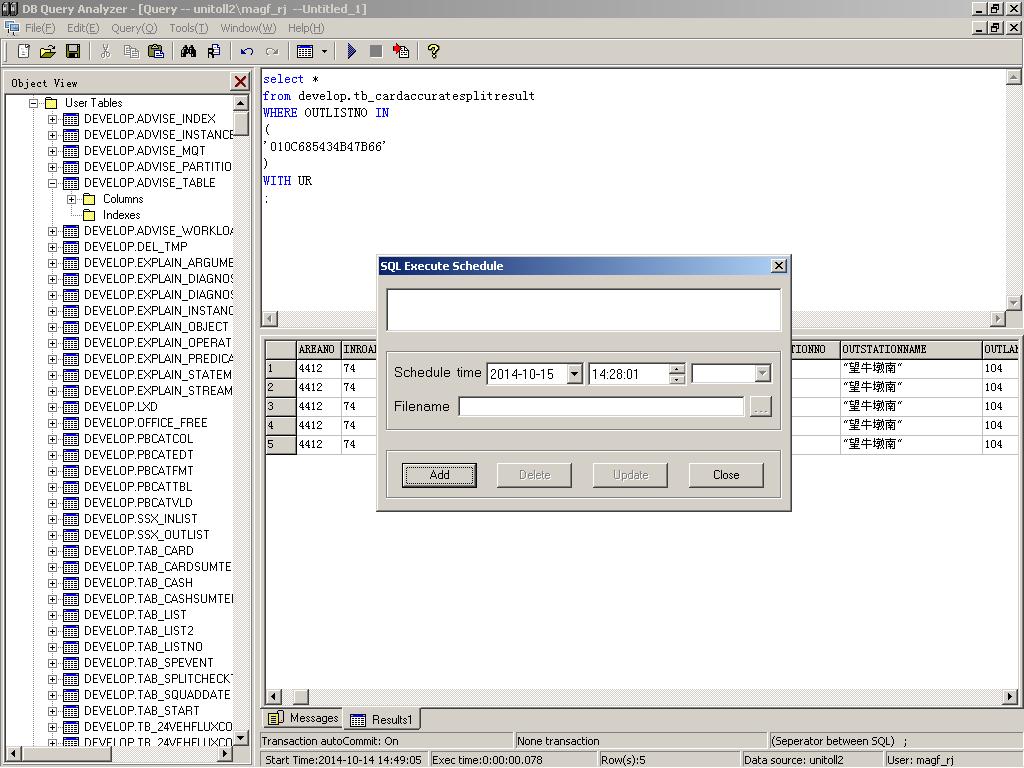The width and height of the screenshot is (1024, 768).
Task: Click the Filename input field
Action: tap(601, 406)
